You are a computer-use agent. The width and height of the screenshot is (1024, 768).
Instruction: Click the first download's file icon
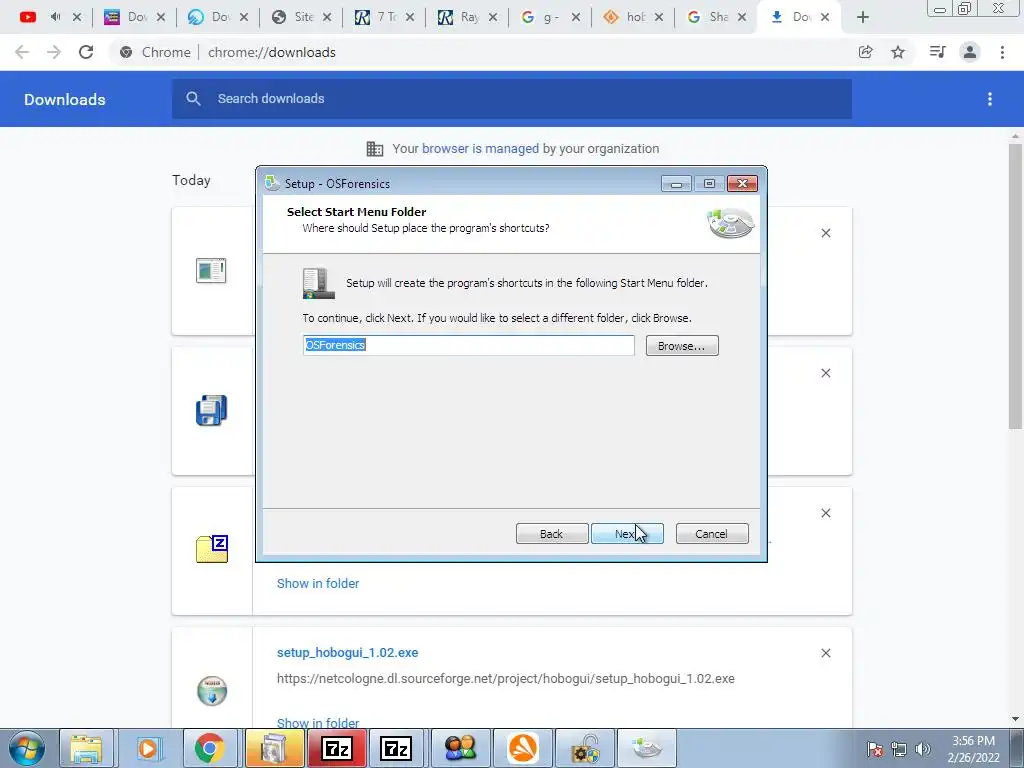(211, 270)
